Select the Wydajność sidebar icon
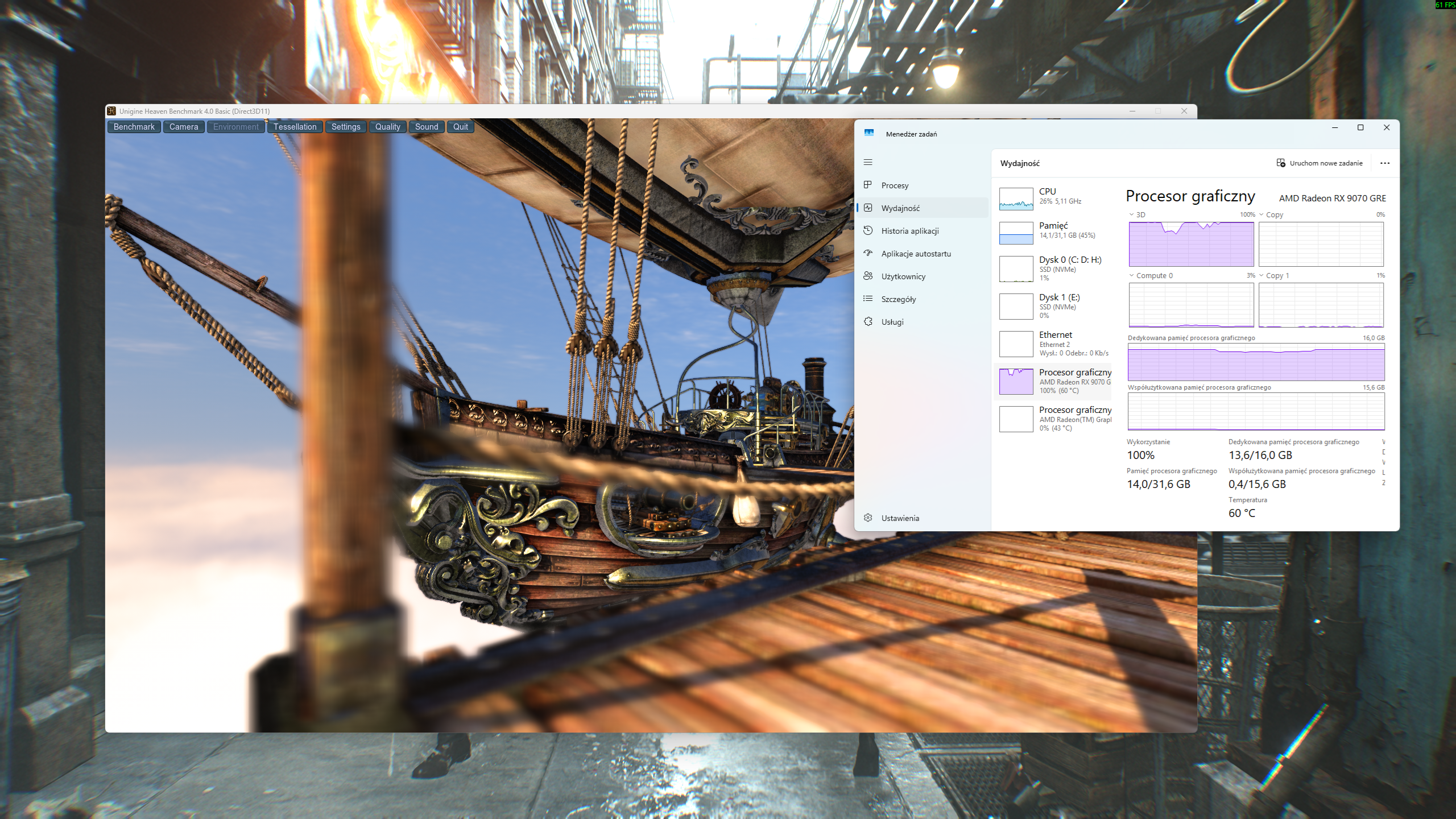The height and width of the screenshot is (819, 1456). click(x=868, y=208)
